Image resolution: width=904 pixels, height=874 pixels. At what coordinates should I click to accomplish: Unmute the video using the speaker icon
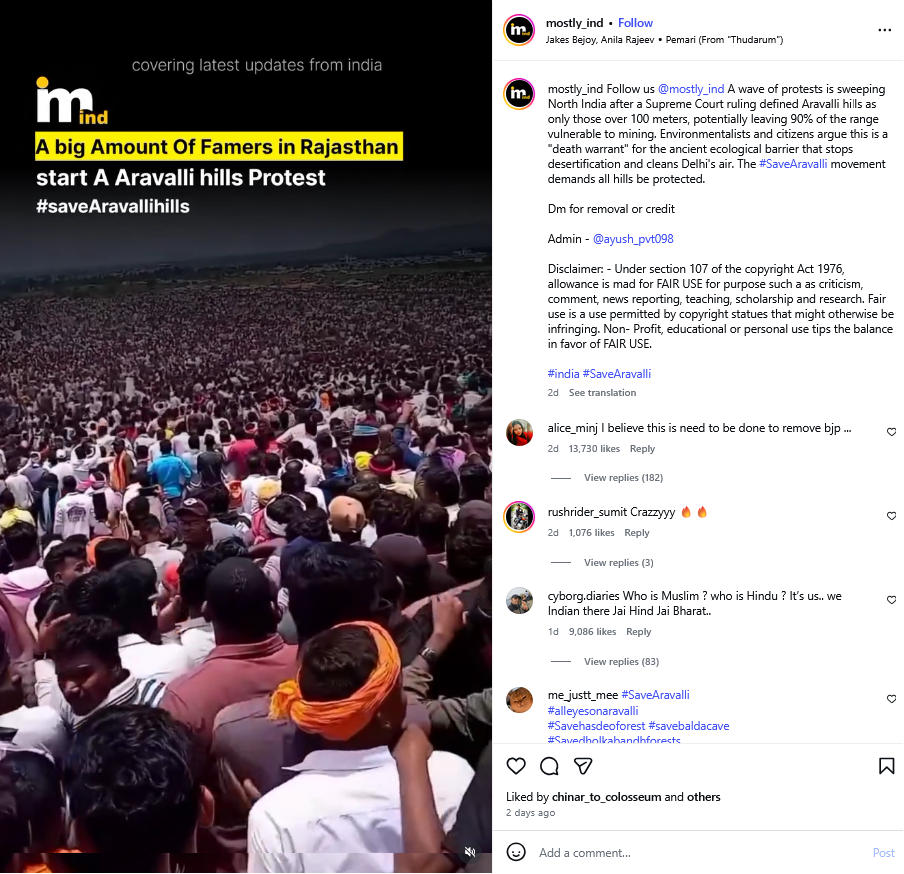pyautogui.click(x=470, y=852)
